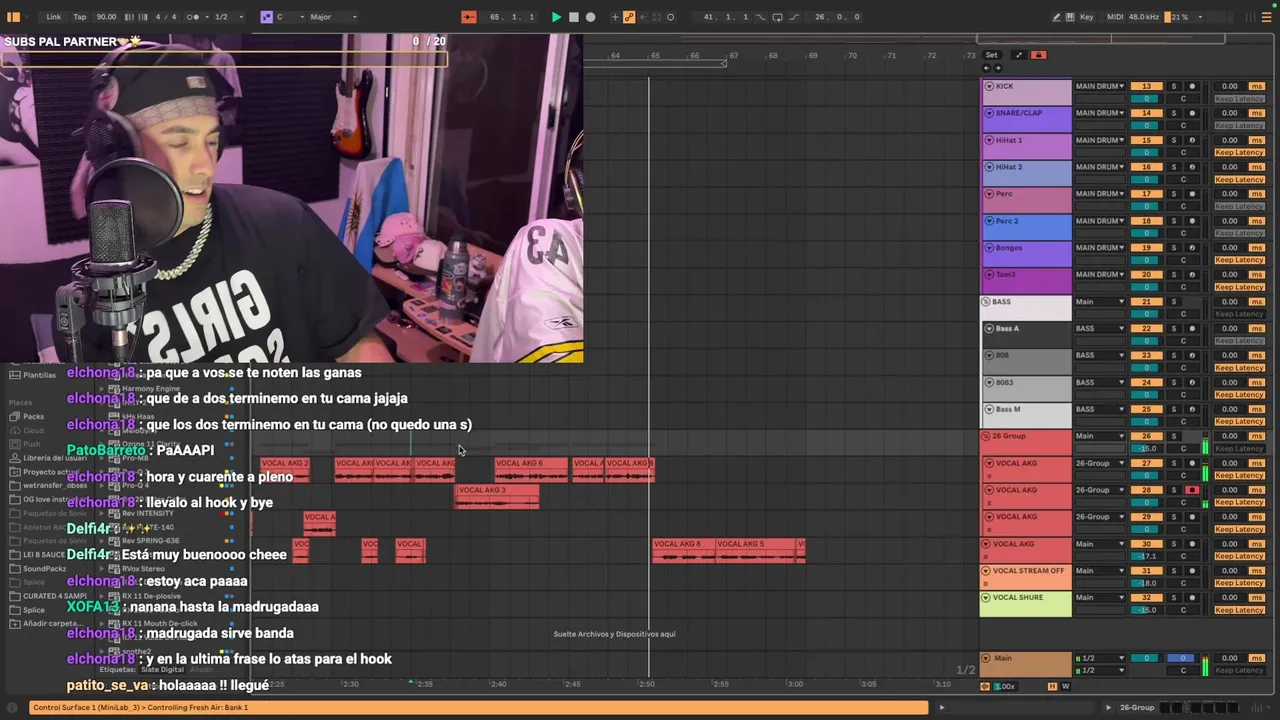
Task: Click the Set locator button
Action: point(991,55)
